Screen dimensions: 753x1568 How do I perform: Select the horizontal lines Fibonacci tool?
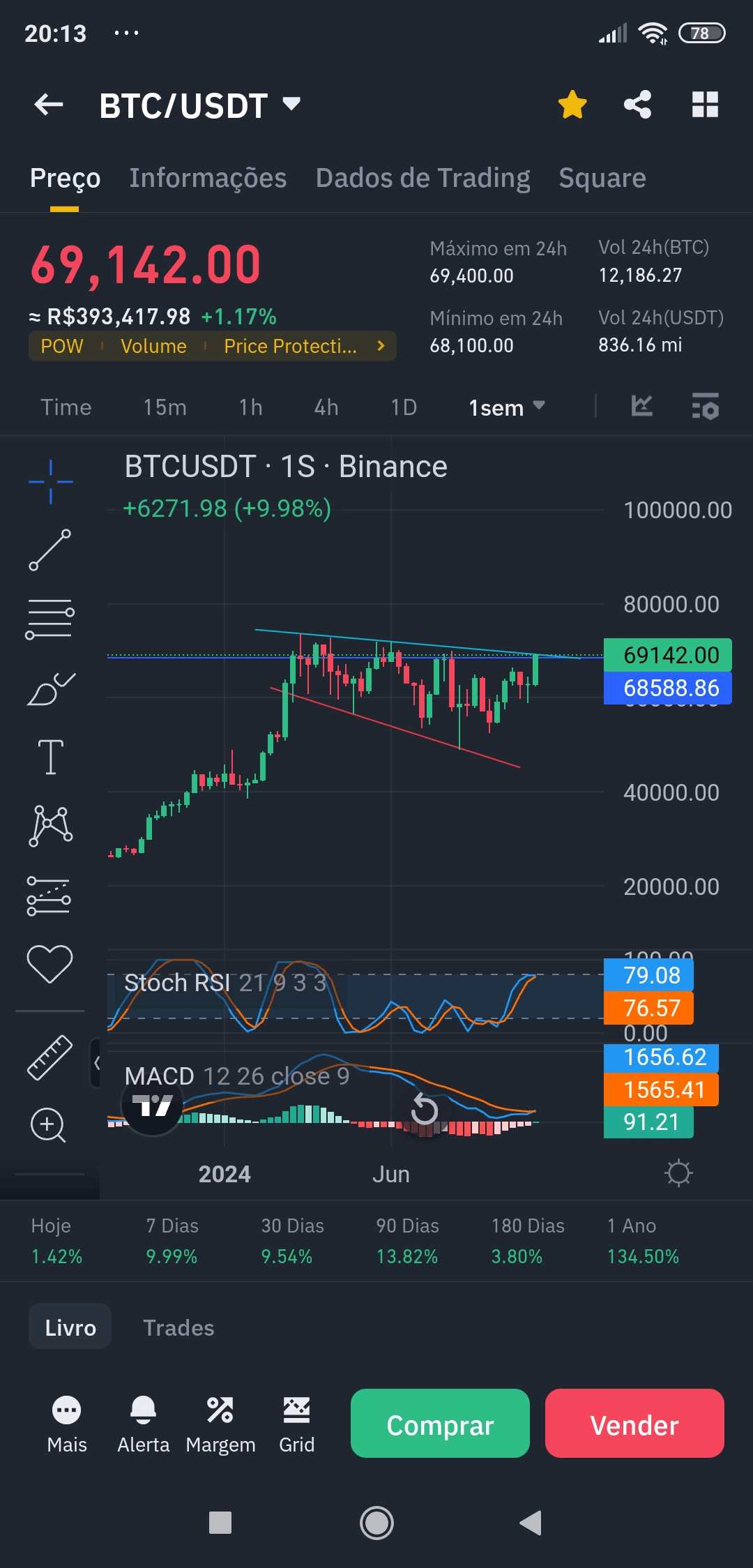[50, 619]
